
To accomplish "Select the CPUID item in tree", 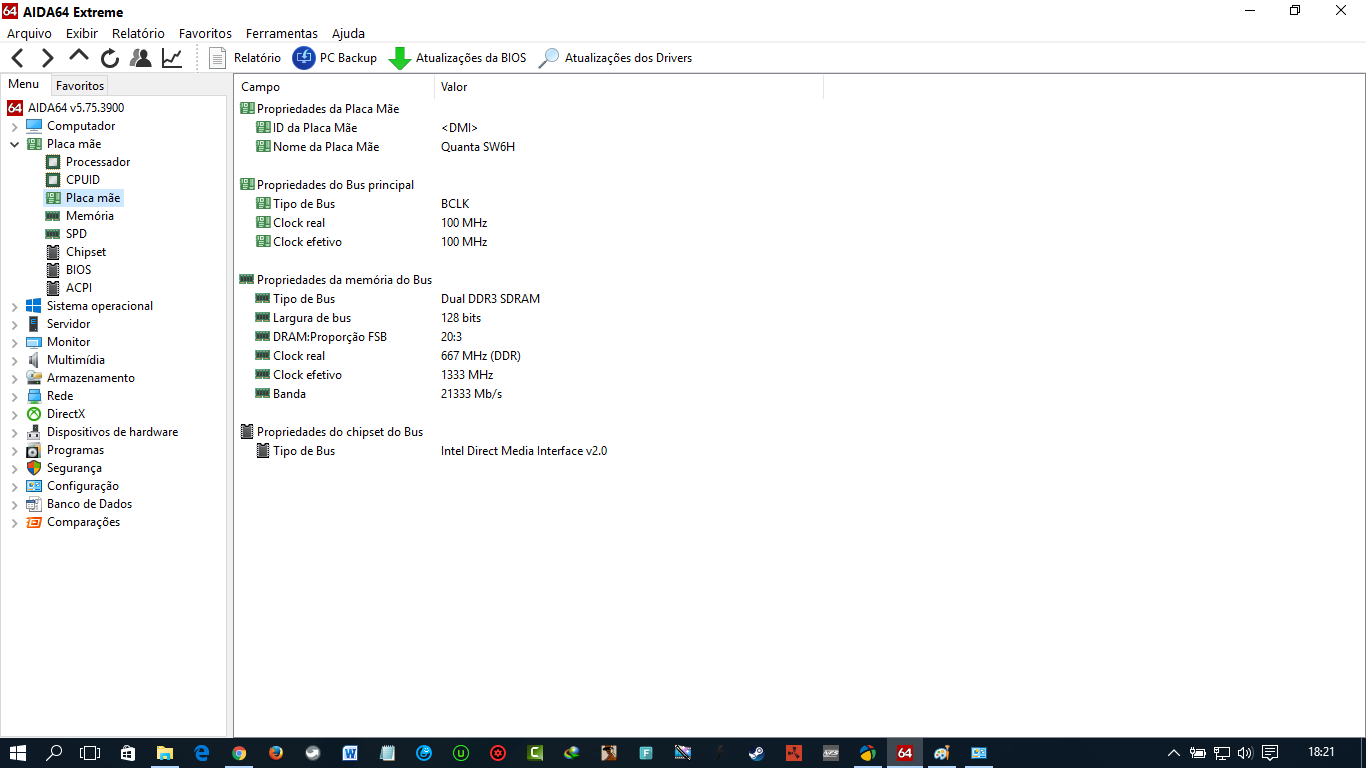I will (83, 180).
